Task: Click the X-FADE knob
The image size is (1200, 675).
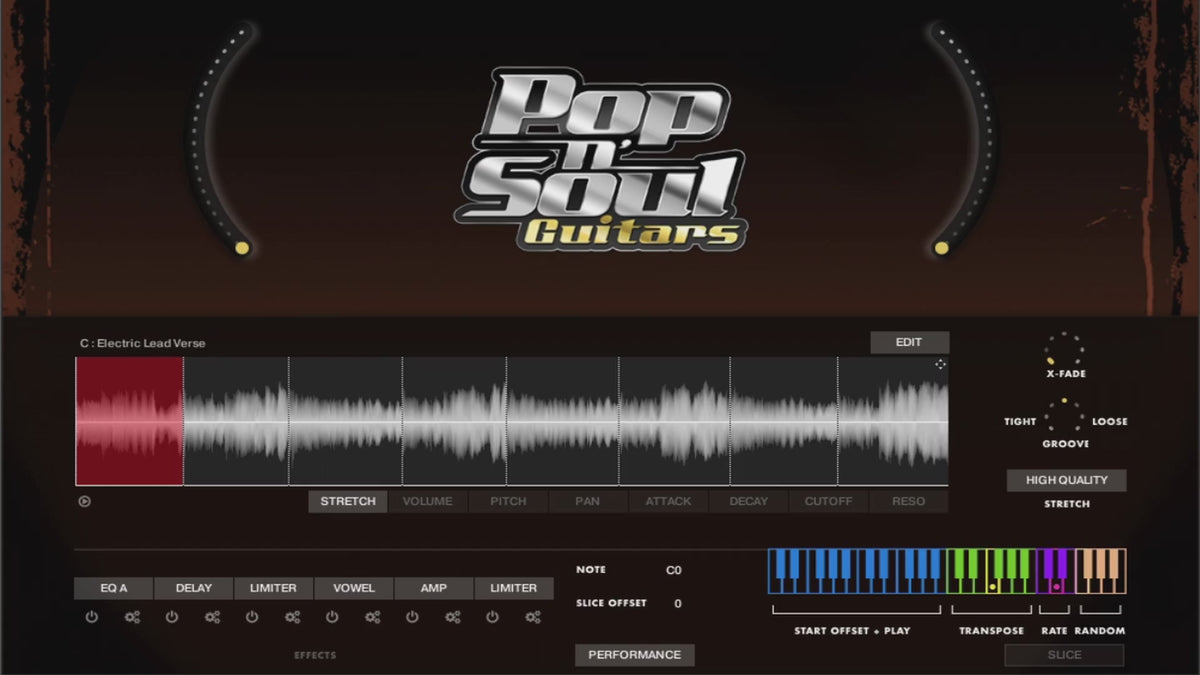Action: coord(1064,350)
